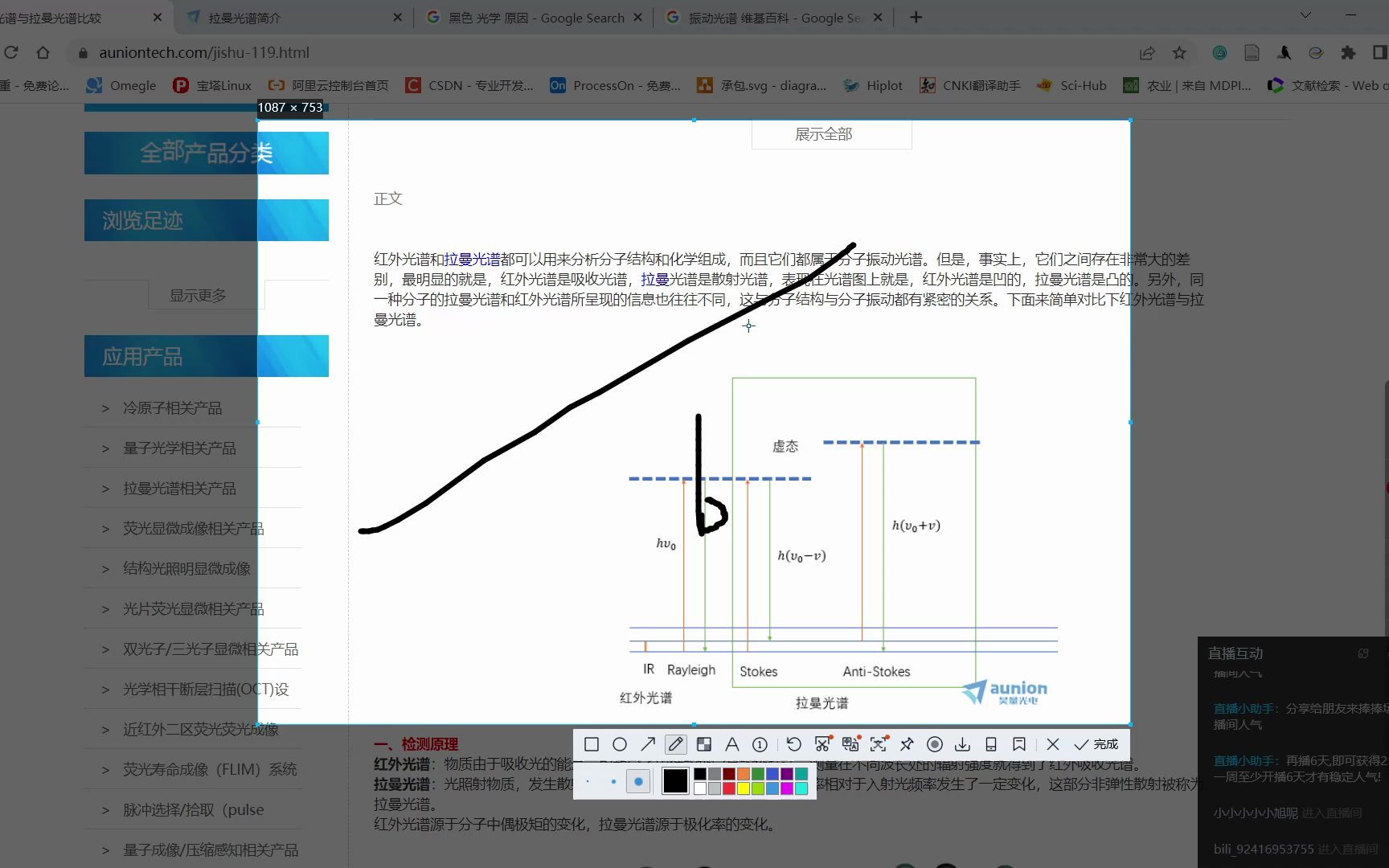Undo the last drawn stroke
This screenshot has width=1389, height=868.
pyautogui.click(x=794, y=744)
